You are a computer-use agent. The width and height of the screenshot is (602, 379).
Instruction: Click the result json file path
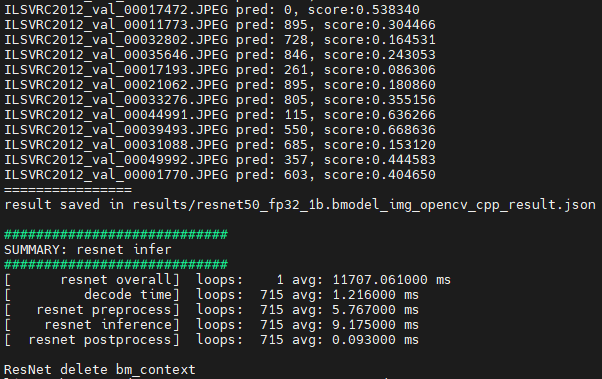pyautogui.click(x=364, y=205)
